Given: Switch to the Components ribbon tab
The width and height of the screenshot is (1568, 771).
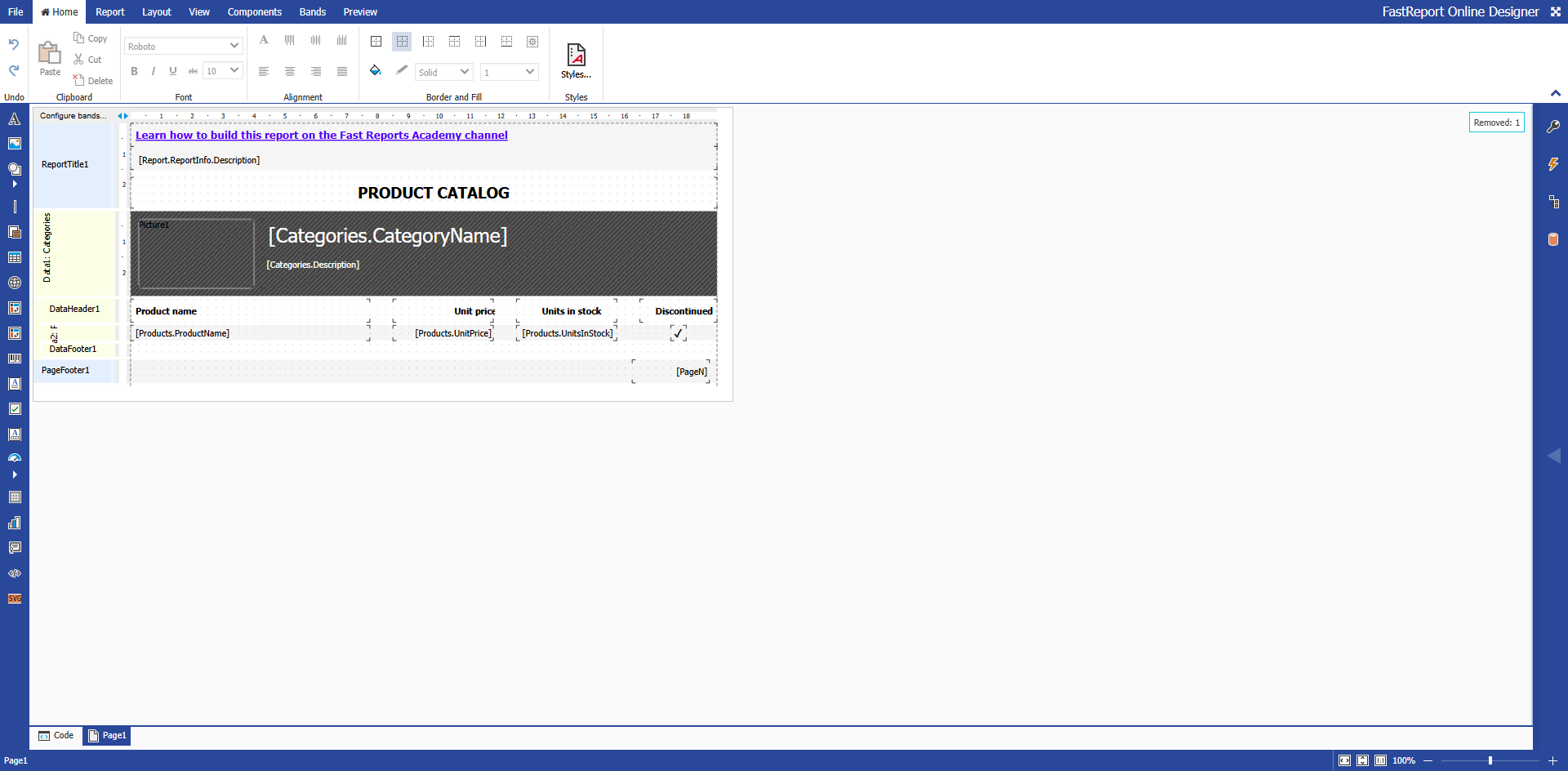Looking at the screenshot, I should [x=255, y=11].
